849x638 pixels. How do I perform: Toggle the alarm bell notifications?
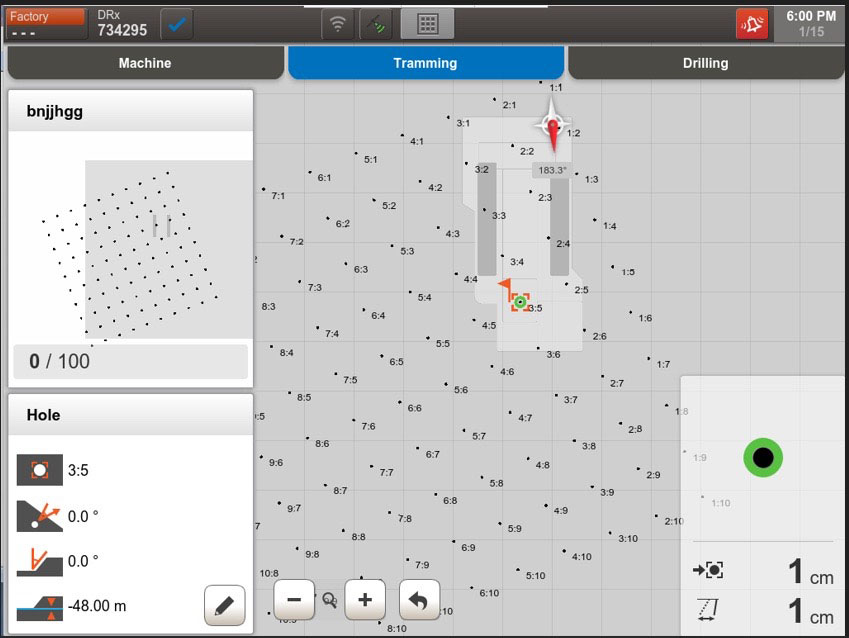click(754, 23)
